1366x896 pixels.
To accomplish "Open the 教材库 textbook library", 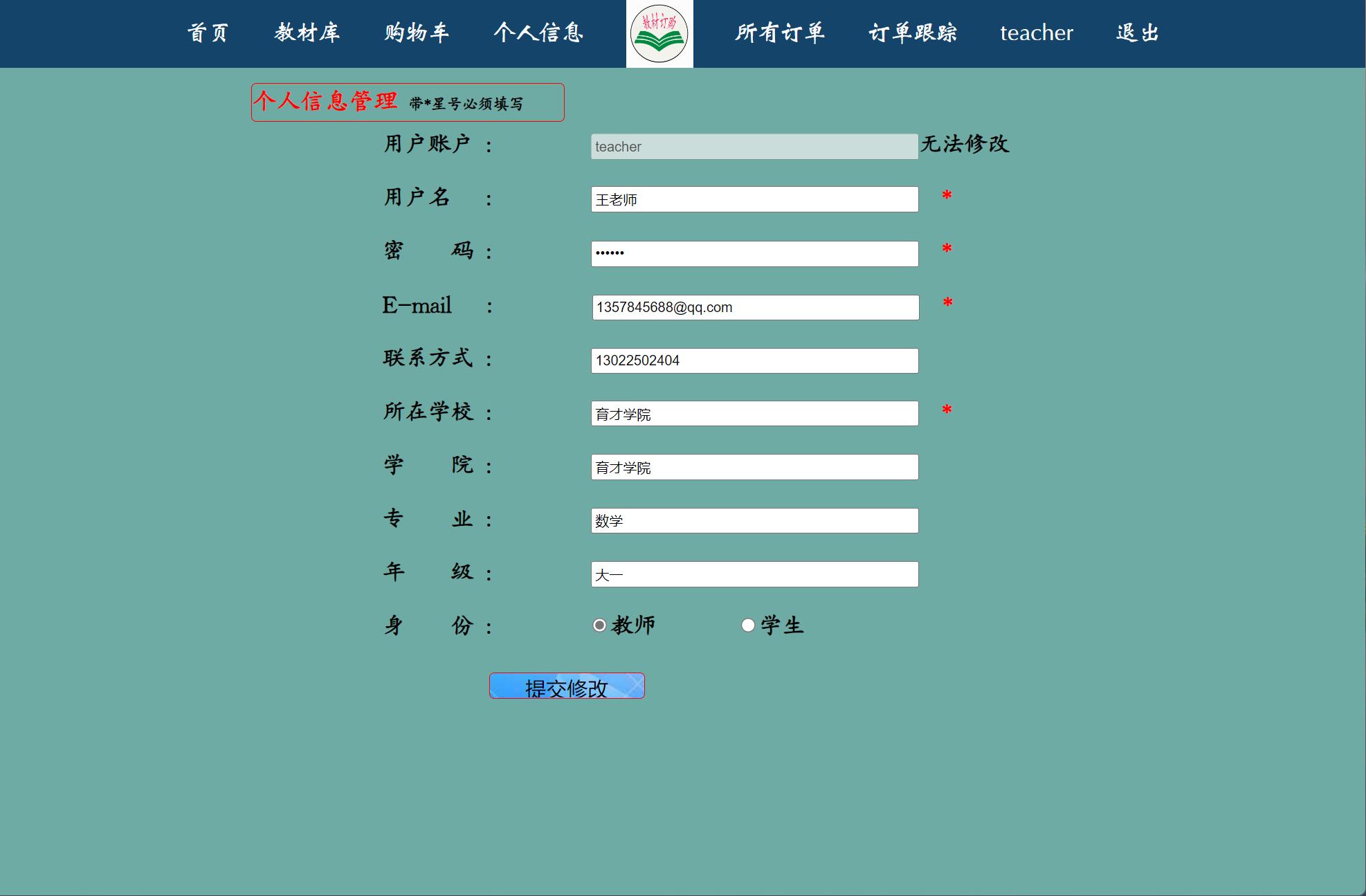I will 307,33.
